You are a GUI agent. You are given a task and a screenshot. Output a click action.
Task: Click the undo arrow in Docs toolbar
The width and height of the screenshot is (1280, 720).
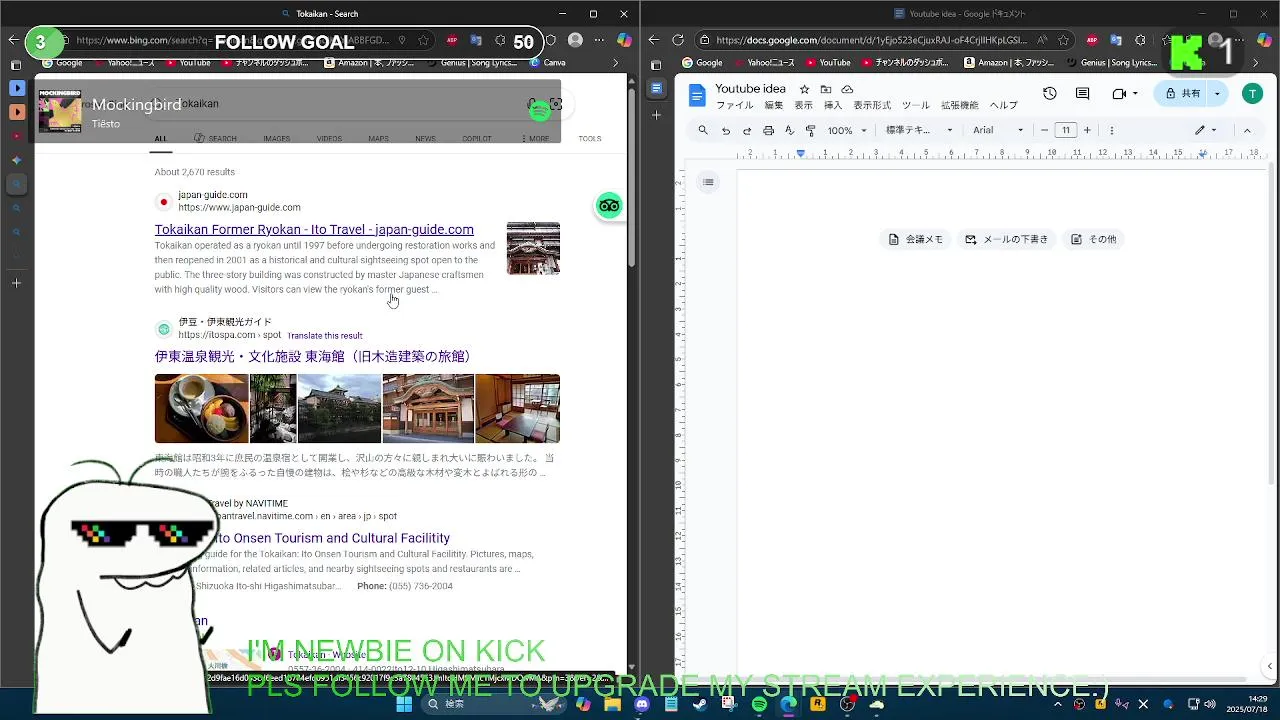tap(726, 130)
